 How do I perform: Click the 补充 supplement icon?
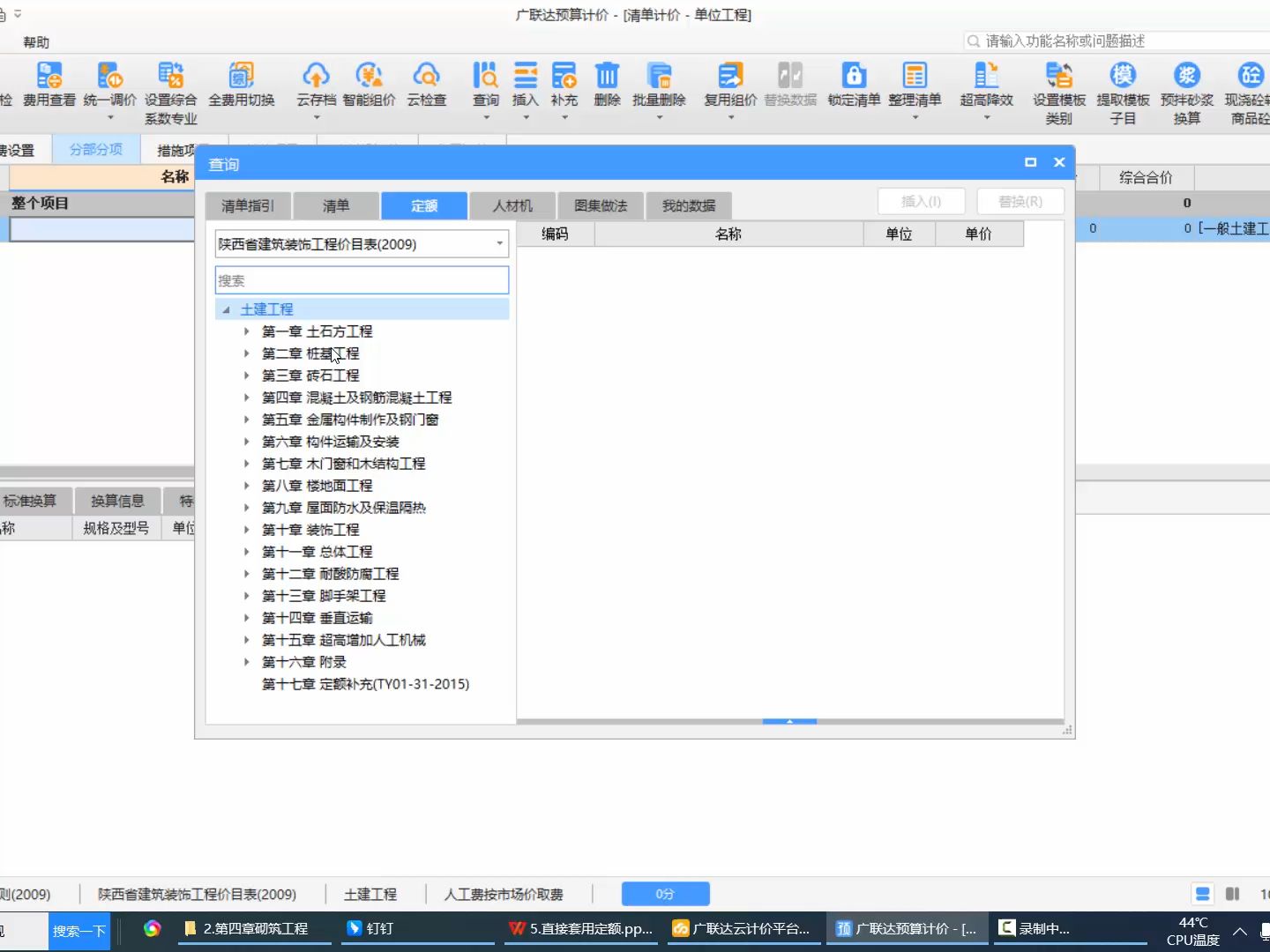pos(564,86)
